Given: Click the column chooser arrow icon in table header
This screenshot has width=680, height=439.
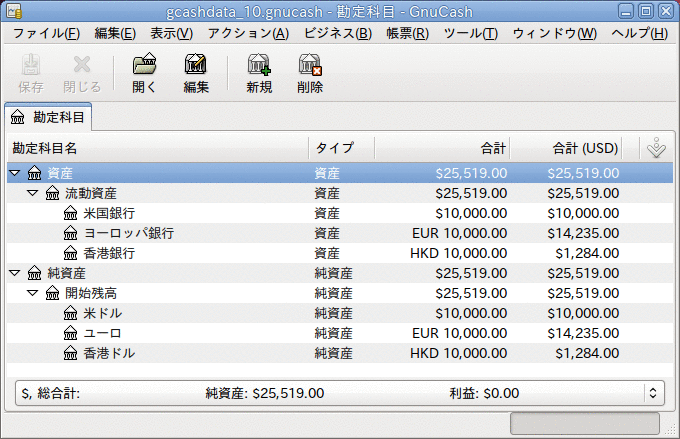Looking at the screenshot, I should [656, 148].
